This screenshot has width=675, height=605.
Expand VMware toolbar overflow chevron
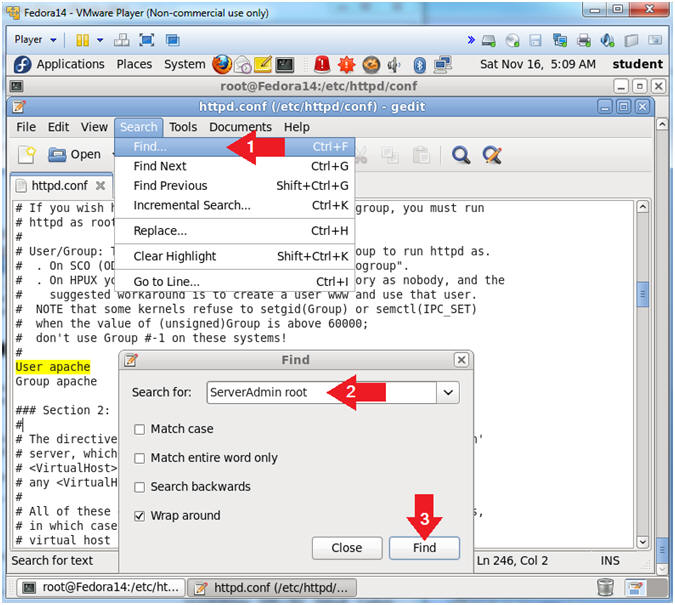coord(471,40)
